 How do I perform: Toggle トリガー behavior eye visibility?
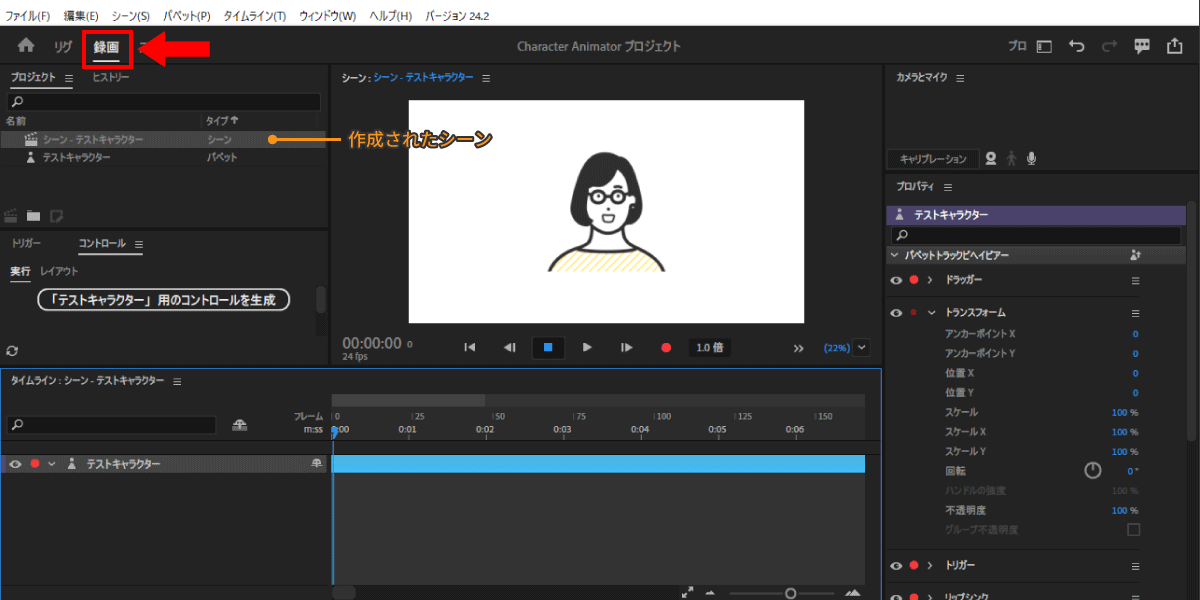(x=896, y=566)
